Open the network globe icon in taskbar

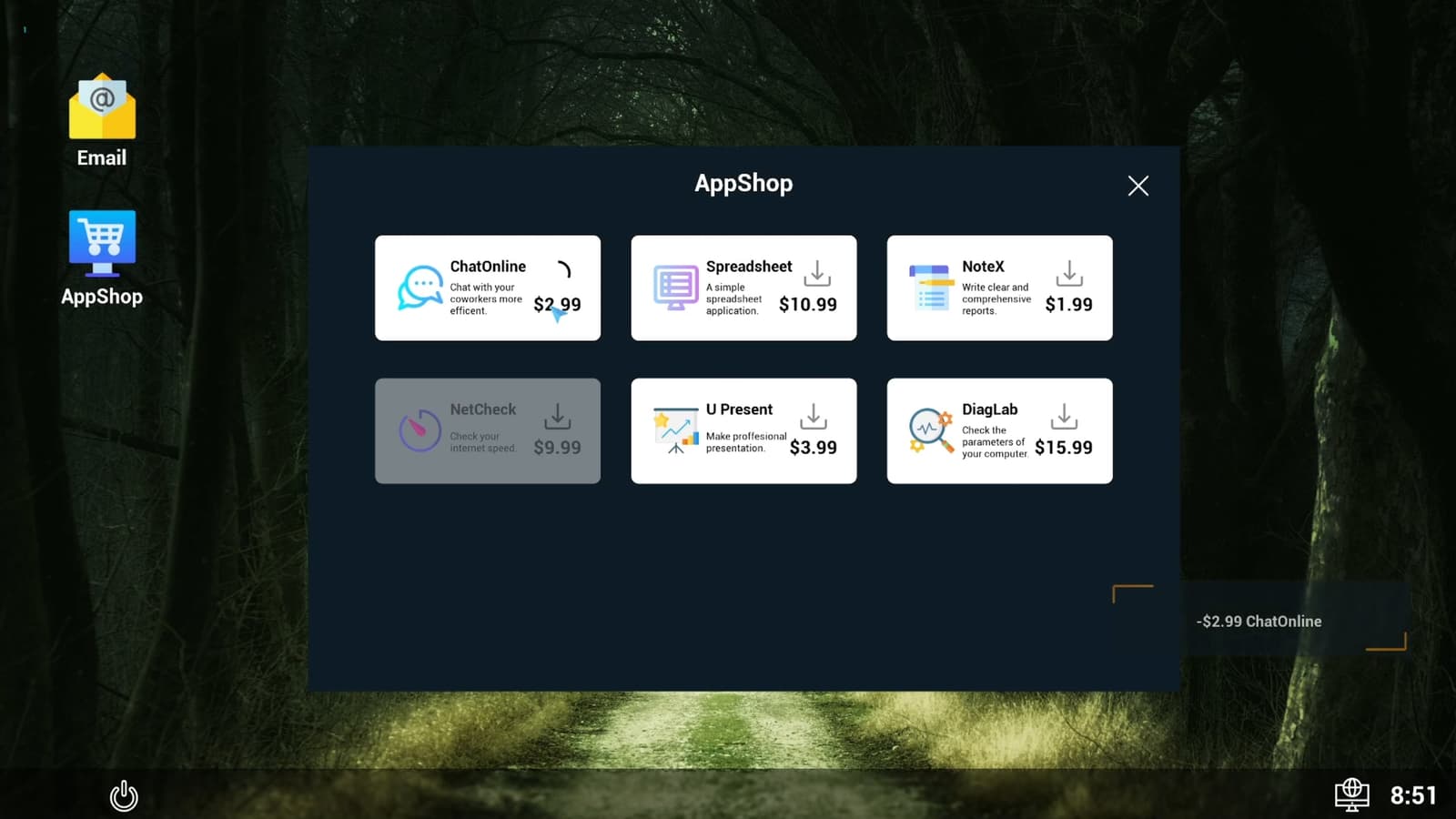pyautogui.click(x=1352, y=794)
